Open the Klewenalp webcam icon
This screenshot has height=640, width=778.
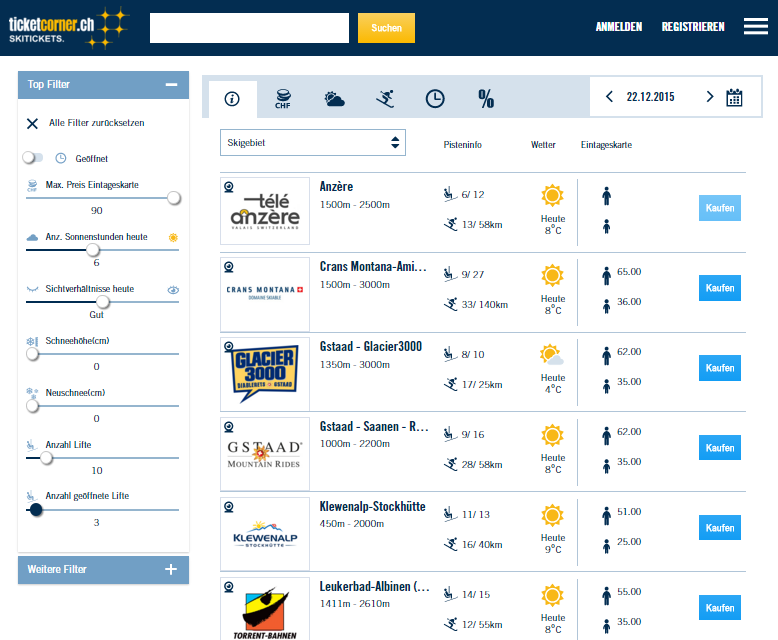(x=229, y=507)
